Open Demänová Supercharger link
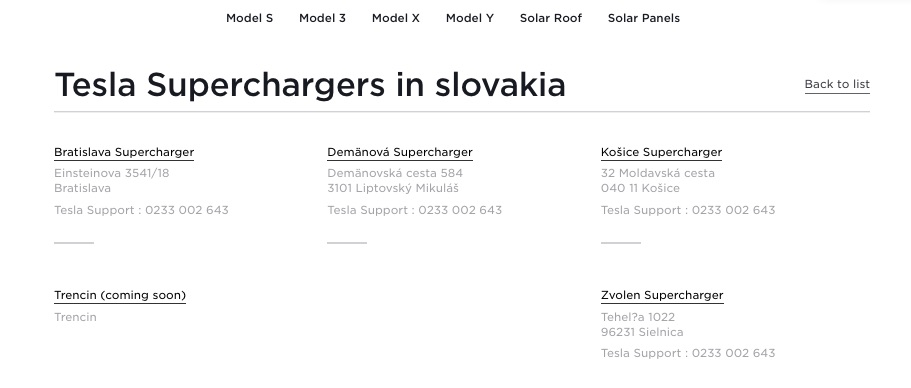 pyautogui.click(x=400, y=152)
